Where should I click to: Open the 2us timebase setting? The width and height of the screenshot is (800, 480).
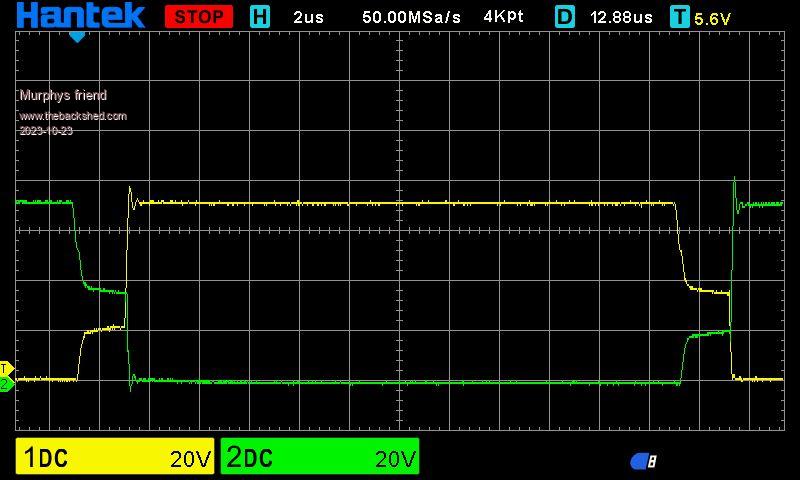pos(308,17)
